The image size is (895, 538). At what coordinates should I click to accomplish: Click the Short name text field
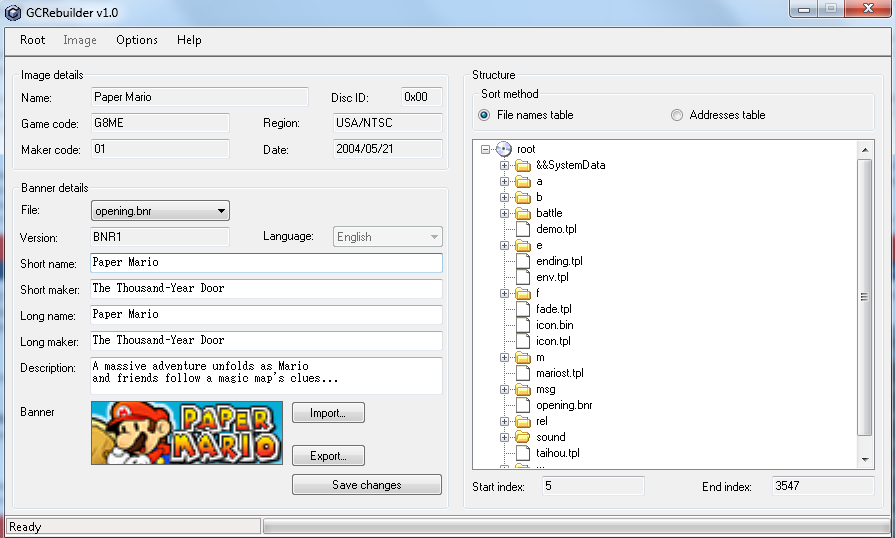[266, 263]
